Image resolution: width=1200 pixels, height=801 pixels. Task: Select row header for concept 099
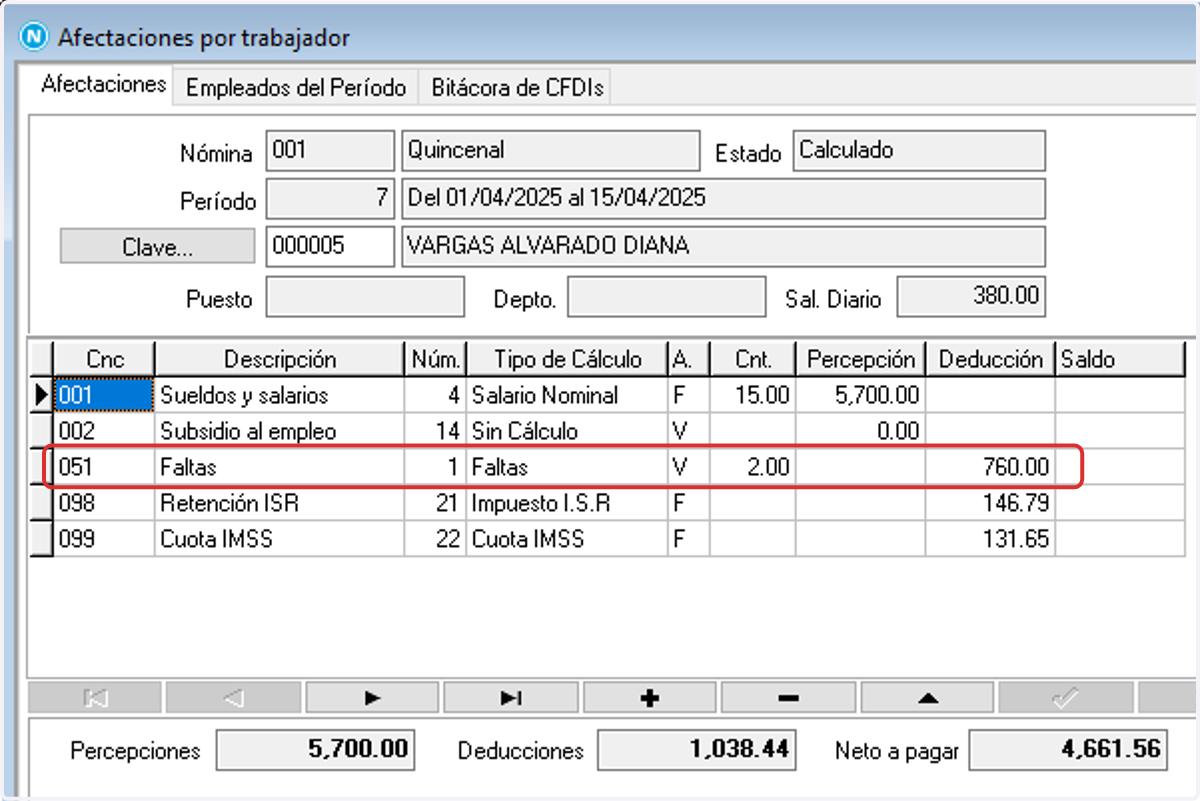pyautogui.click(x=41, y=539)
